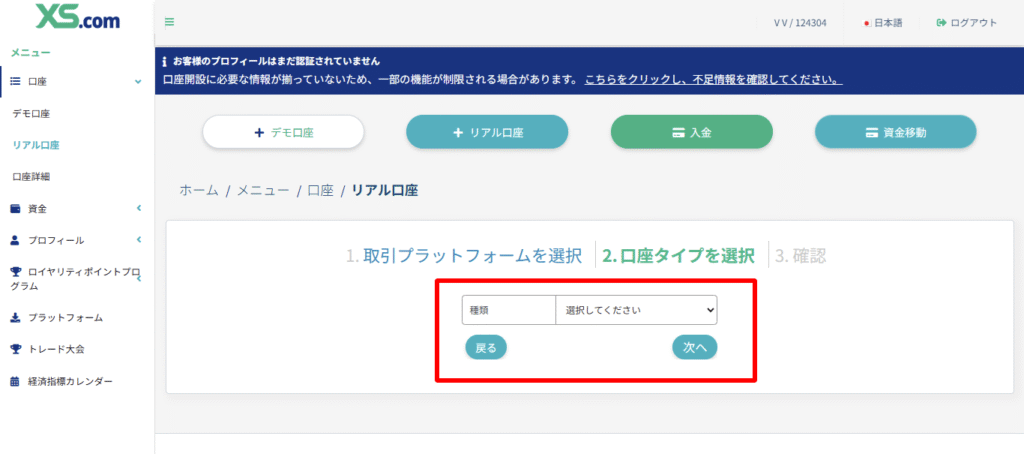Click the trophy icon beside ロイヤリティポイントプログラム
Screen dimensions: 1024x454
[x=16, y=272]
